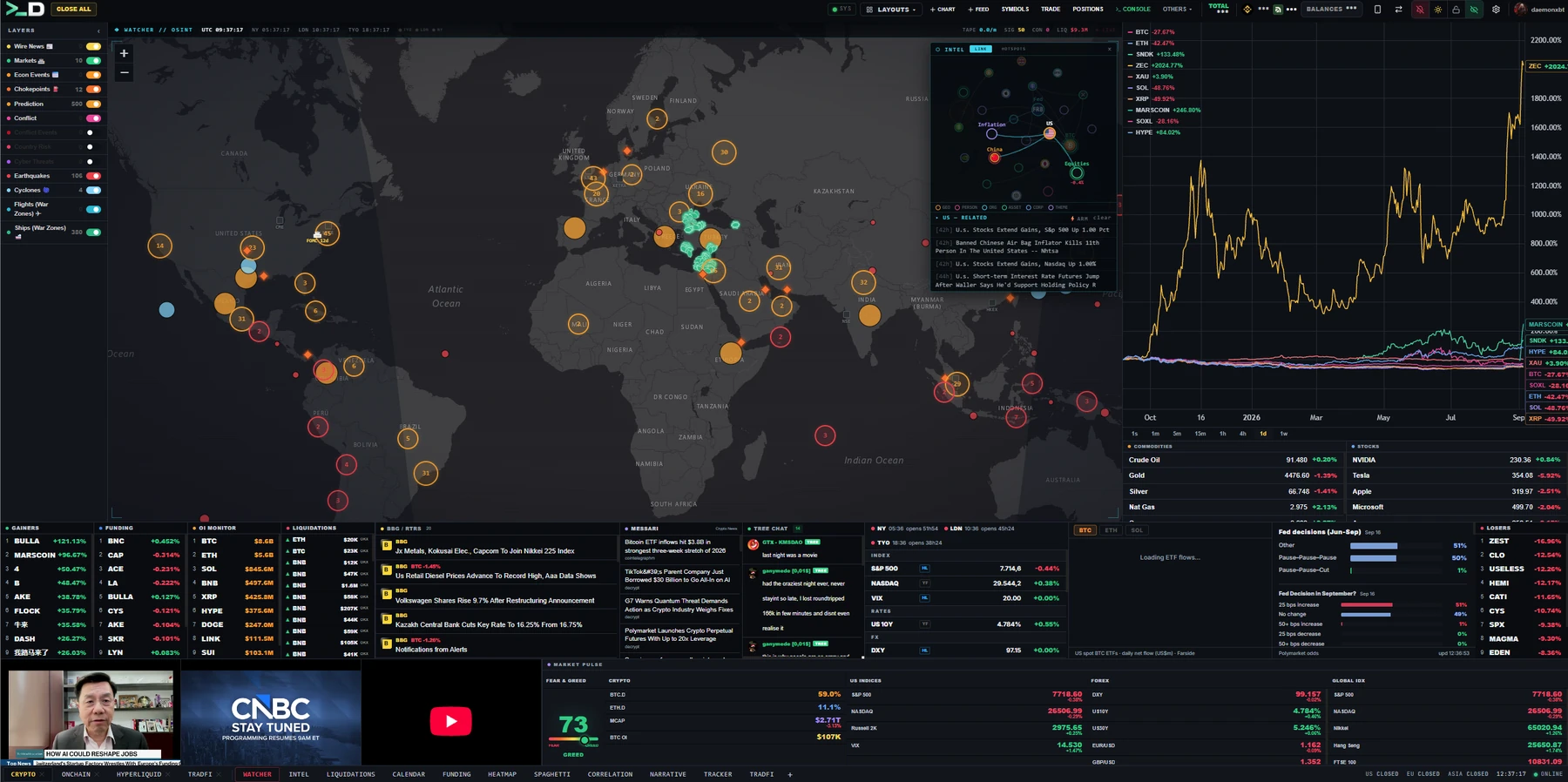
Task: Select the 1w chart timeframe
Action: 1283,434
